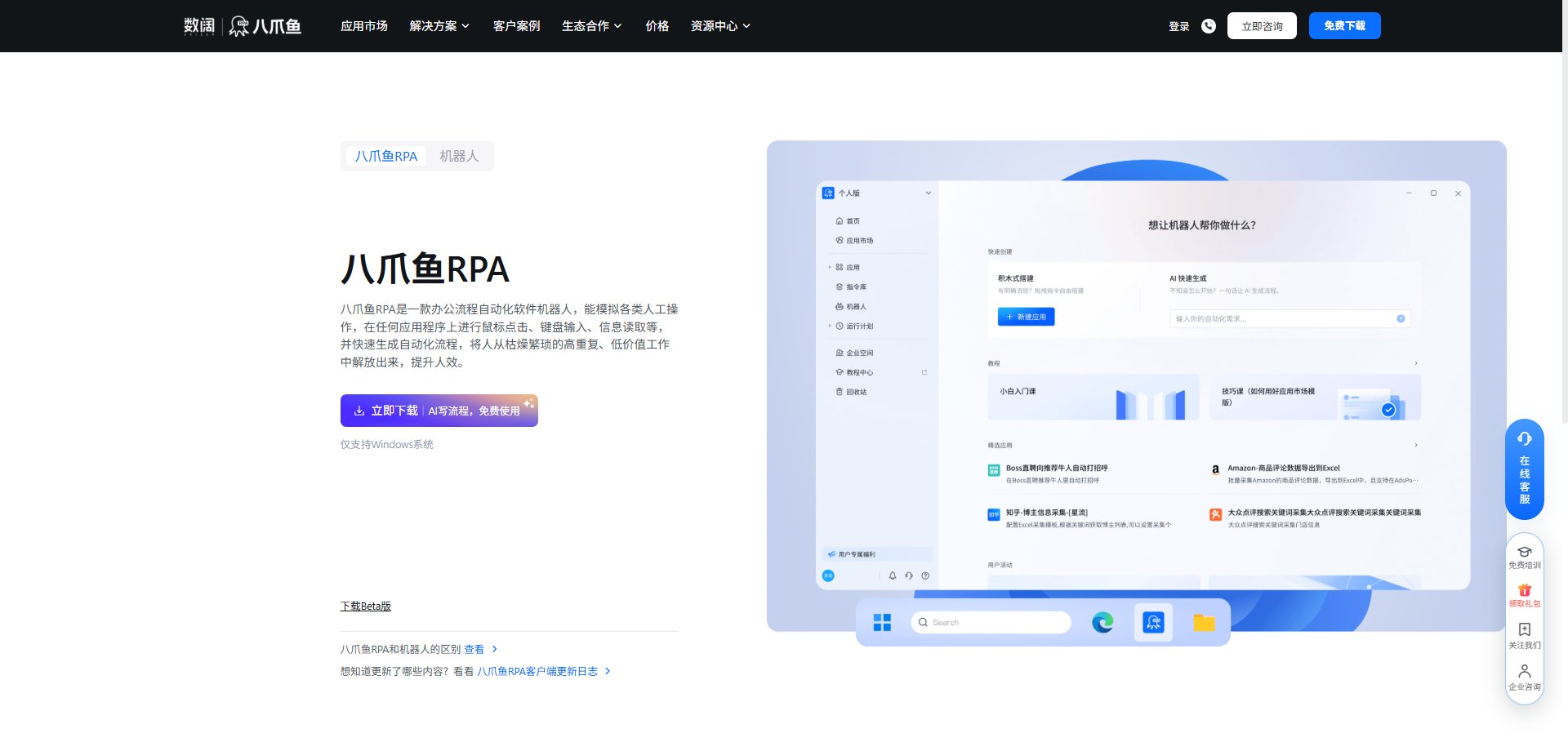Click the 大众点评 app icon in featured list
The height and width of the screenshot is (742, 1568).
click(1215, 515)
